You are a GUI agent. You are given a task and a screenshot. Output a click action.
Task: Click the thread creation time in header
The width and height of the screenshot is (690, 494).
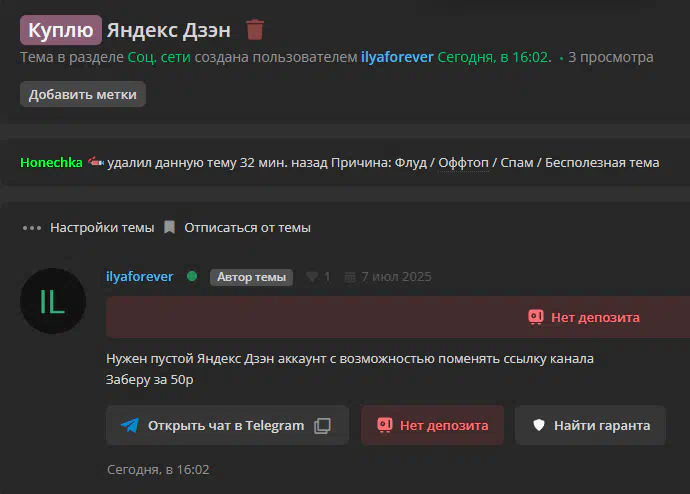[494, 57]
